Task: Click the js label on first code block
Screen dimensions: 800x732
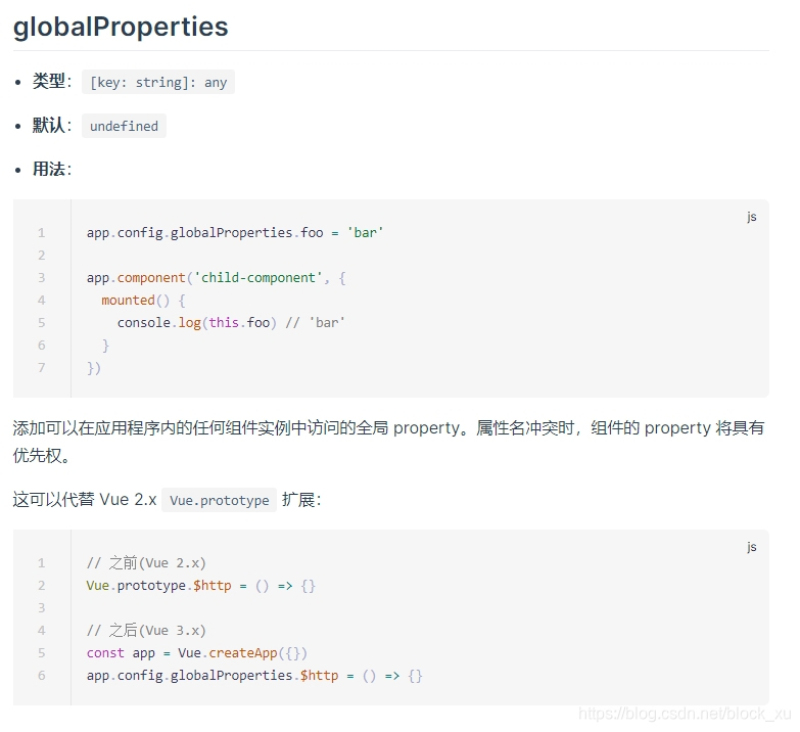Action: (x=751, y=216)
